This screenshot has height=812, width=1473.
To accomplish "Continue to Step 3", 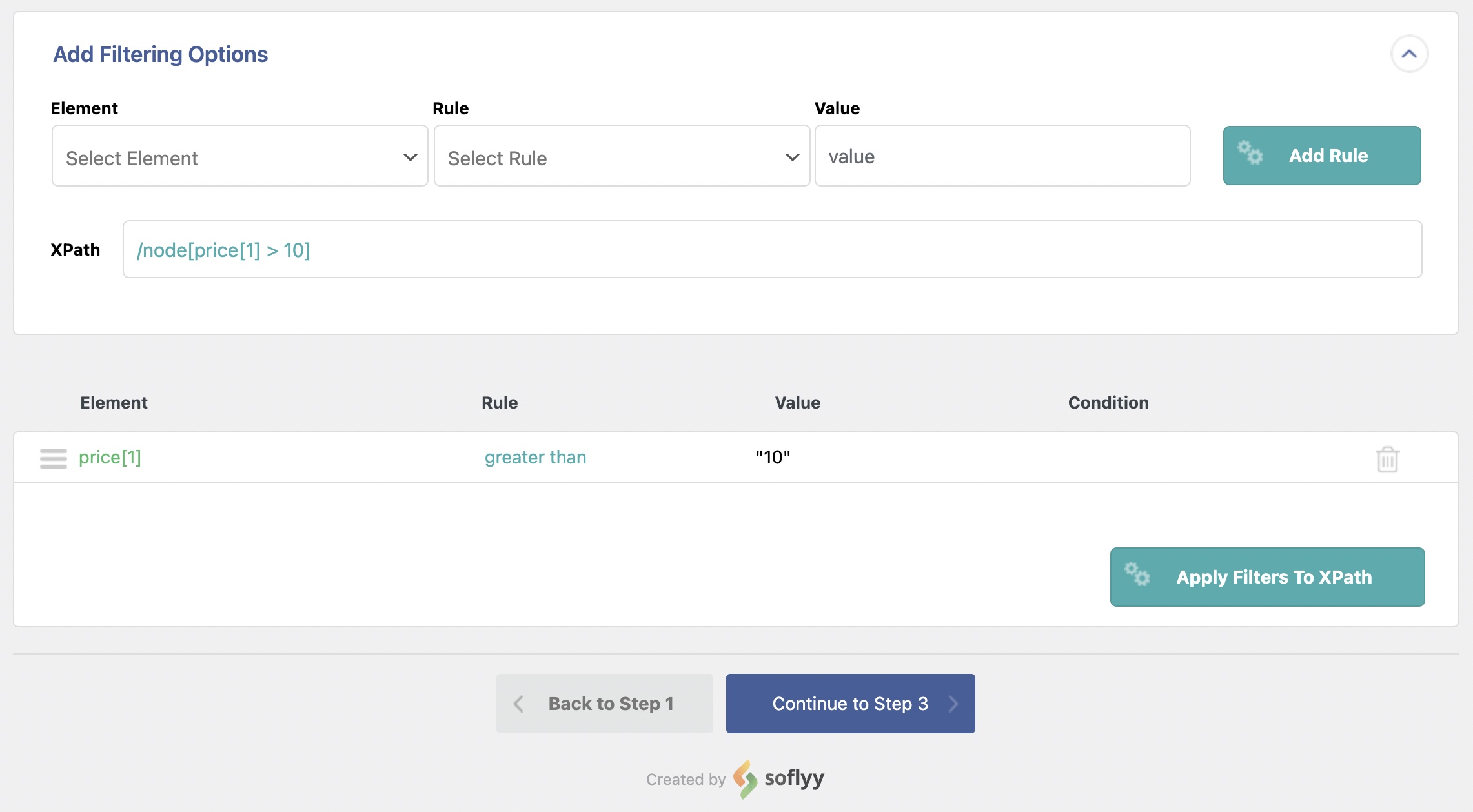I will [850, 704].
